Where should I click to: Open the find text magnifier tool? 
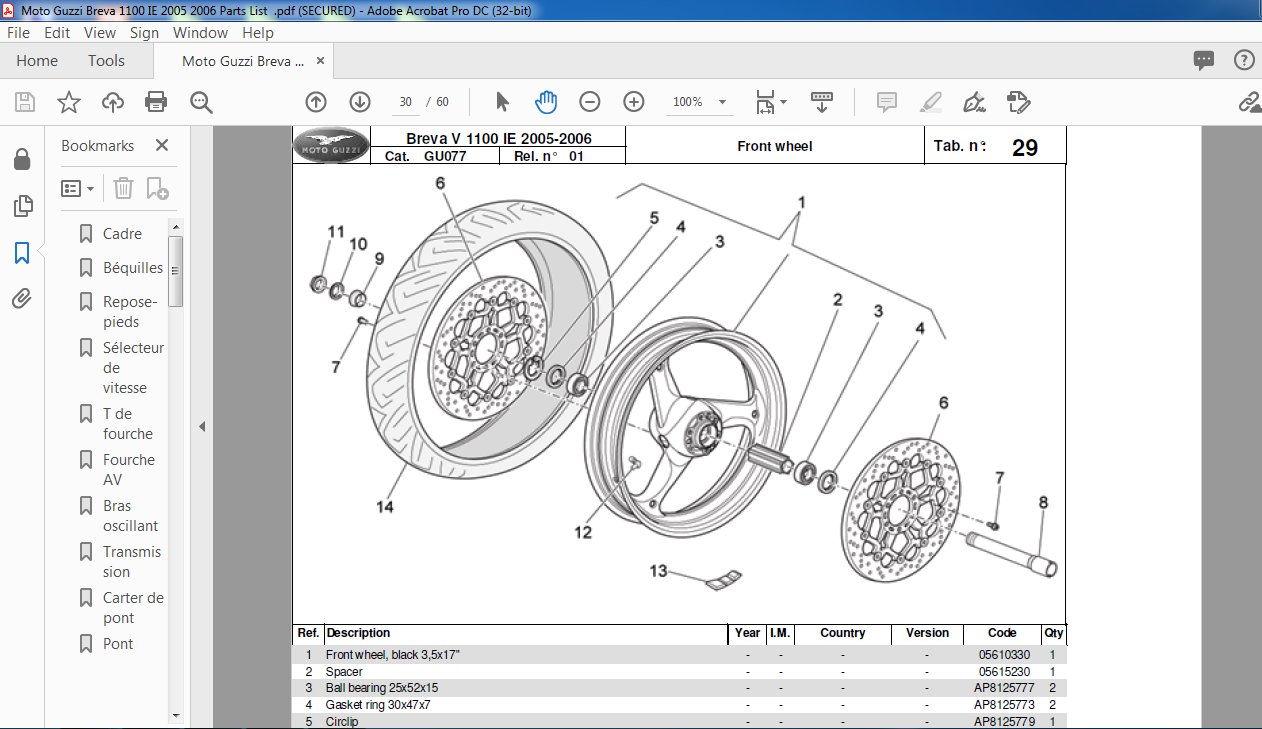click(201, 102)
